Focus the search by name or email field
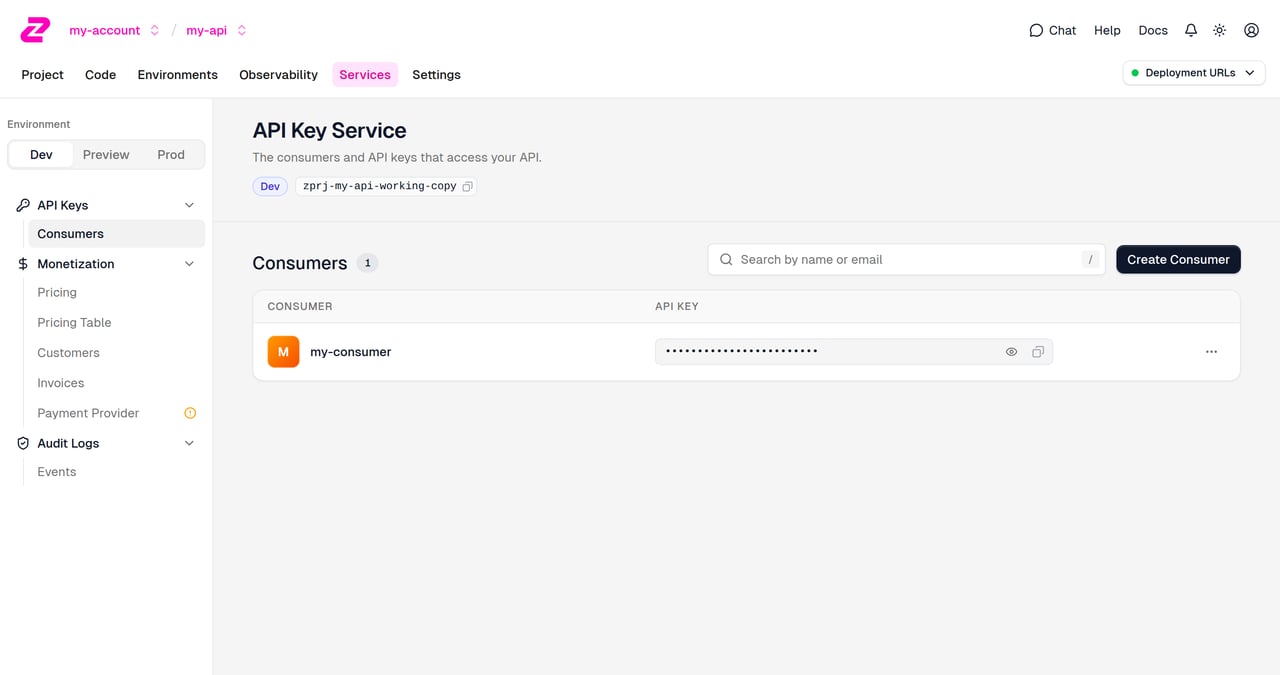The image size is (1280, 675). [x=906, y=259]
